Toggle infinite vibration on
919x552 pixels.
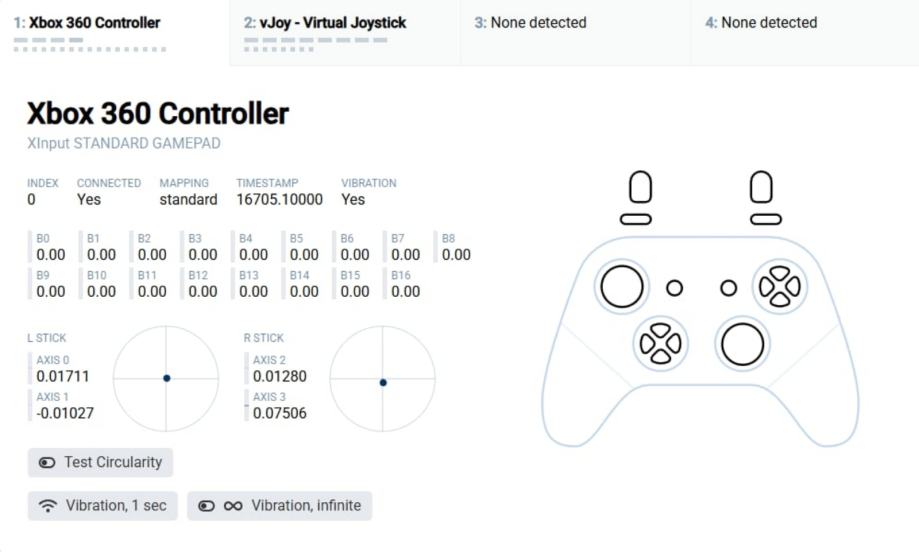tap(279, 506)
